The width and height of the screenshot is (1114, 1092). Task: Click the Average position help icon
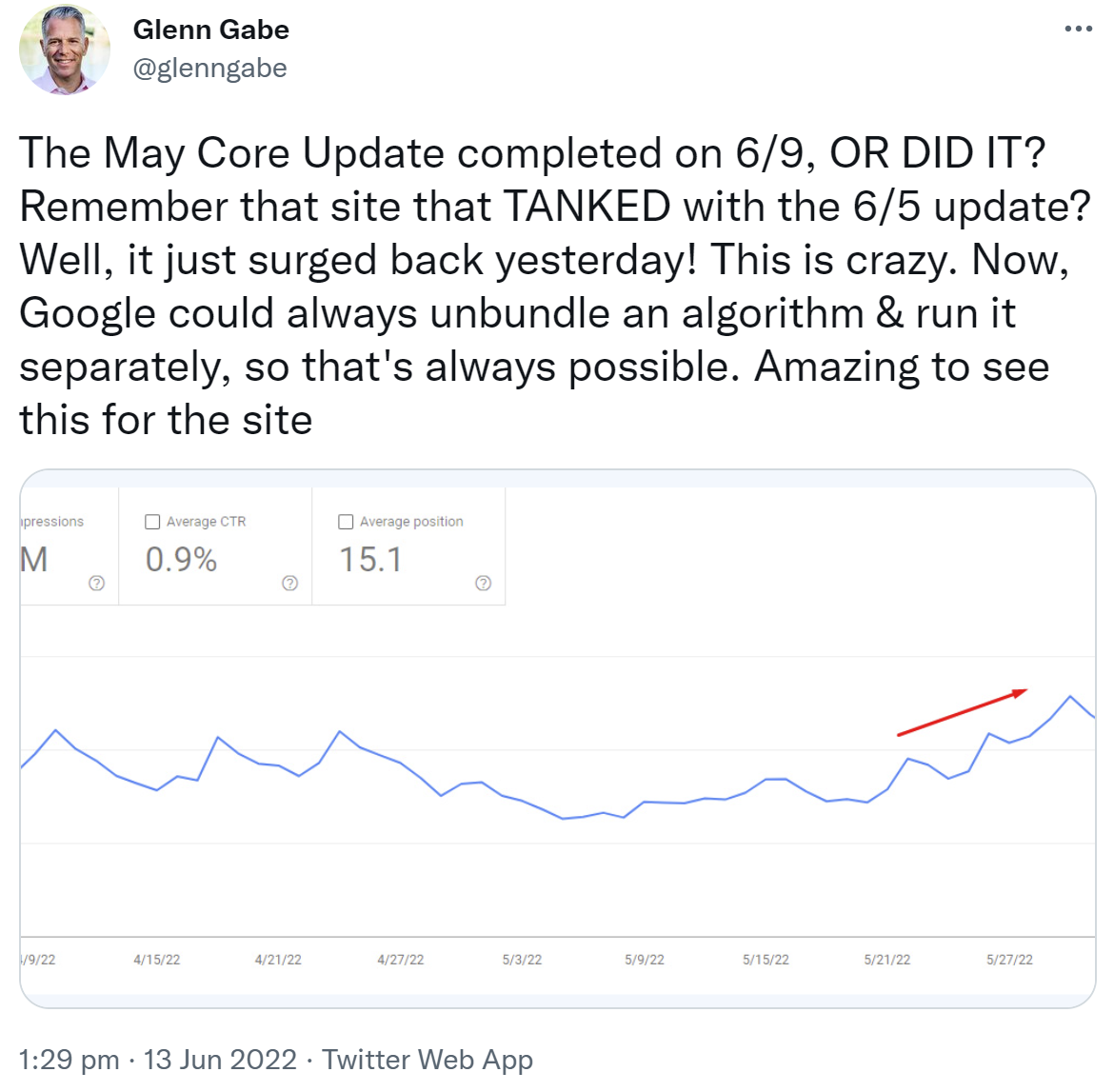click(x=483, y=583)
